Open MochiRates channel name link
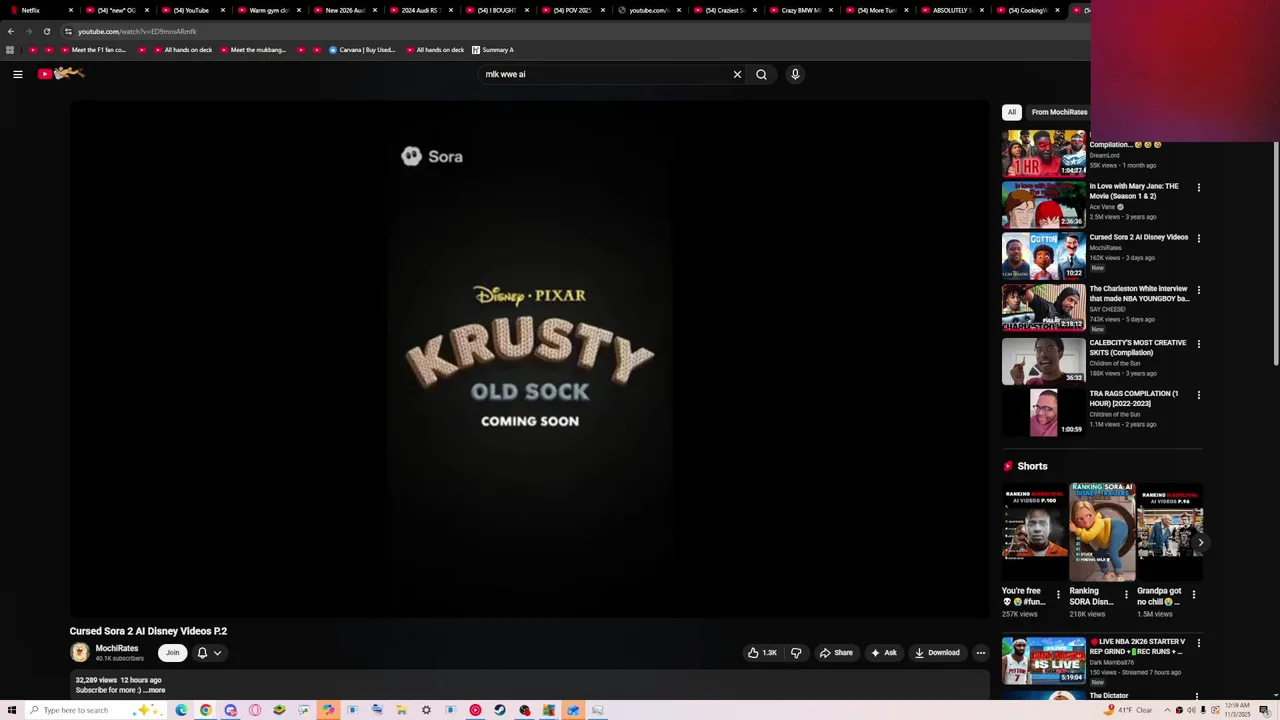1280x720 pixels. coord(117,649)
